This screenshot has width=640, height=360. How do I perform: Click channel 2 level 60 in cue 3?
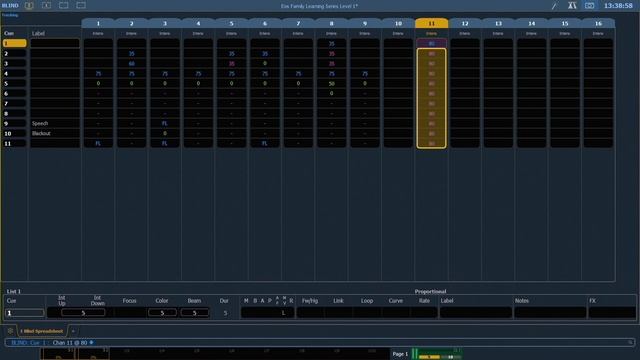tap(131, 63)
